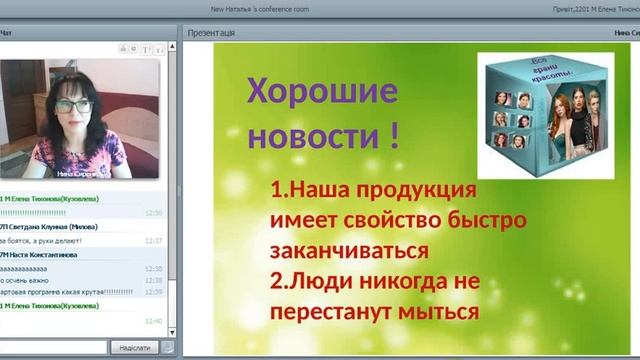Click the 12:40 timestamp in chat

pos(154,321)
